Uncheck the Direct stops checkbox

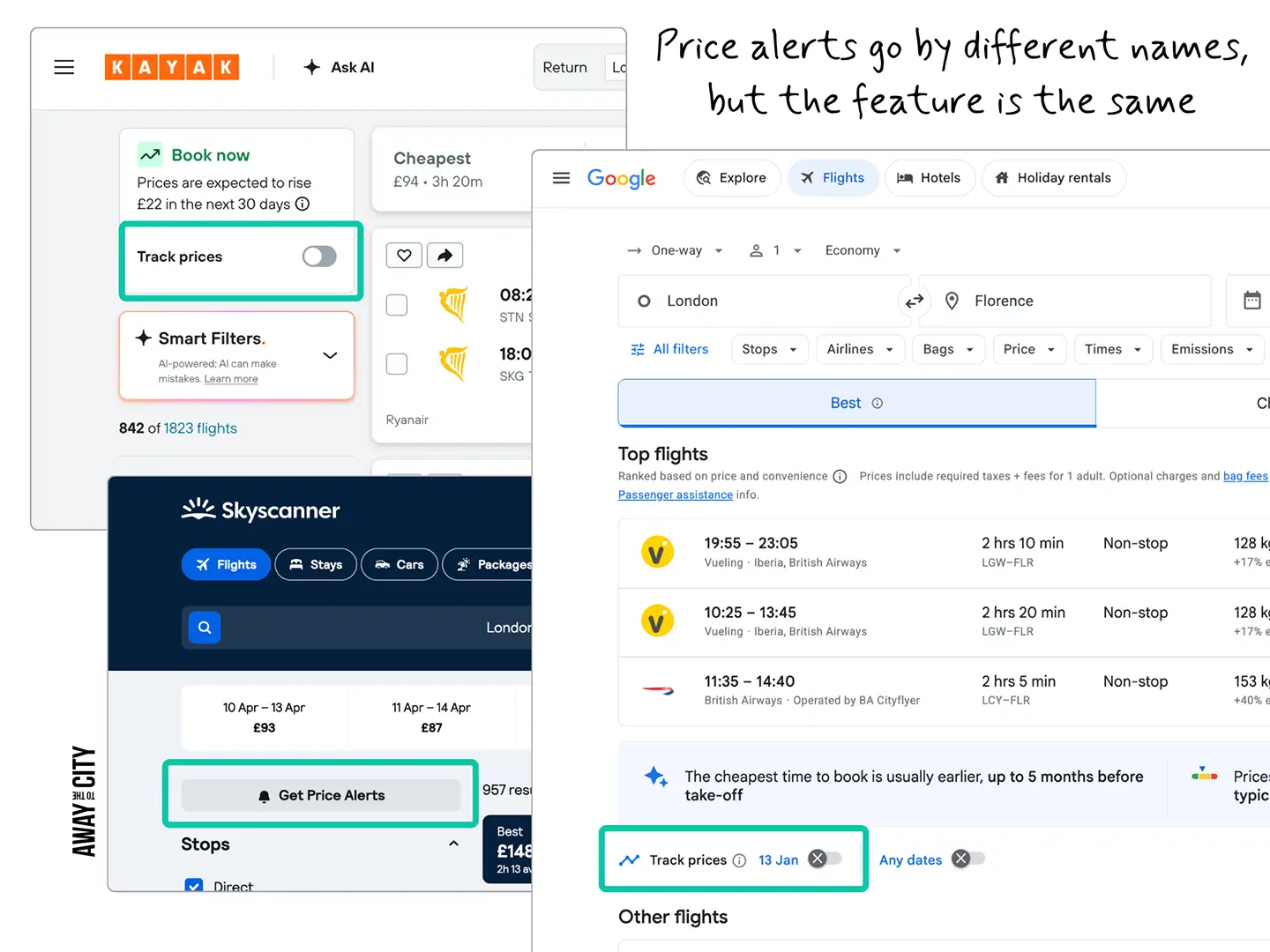[193, 885]
